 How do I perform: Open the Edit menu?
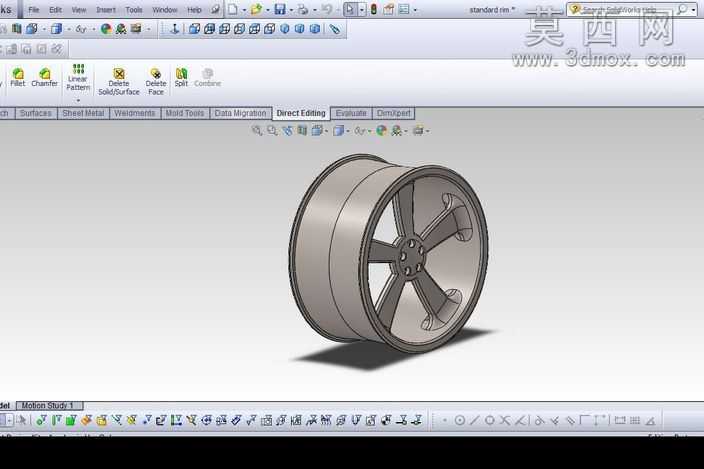coord(55,9)
